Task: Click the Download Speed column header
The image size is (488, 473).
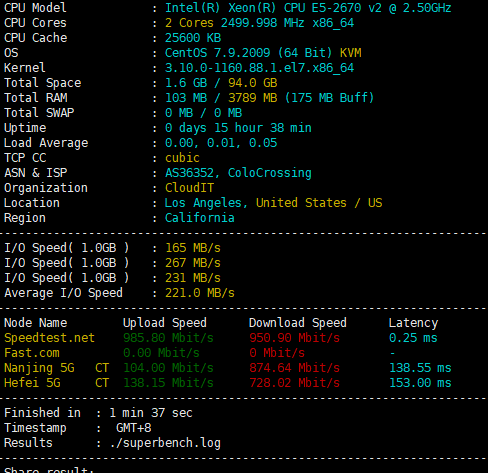Action: point(298,323)
